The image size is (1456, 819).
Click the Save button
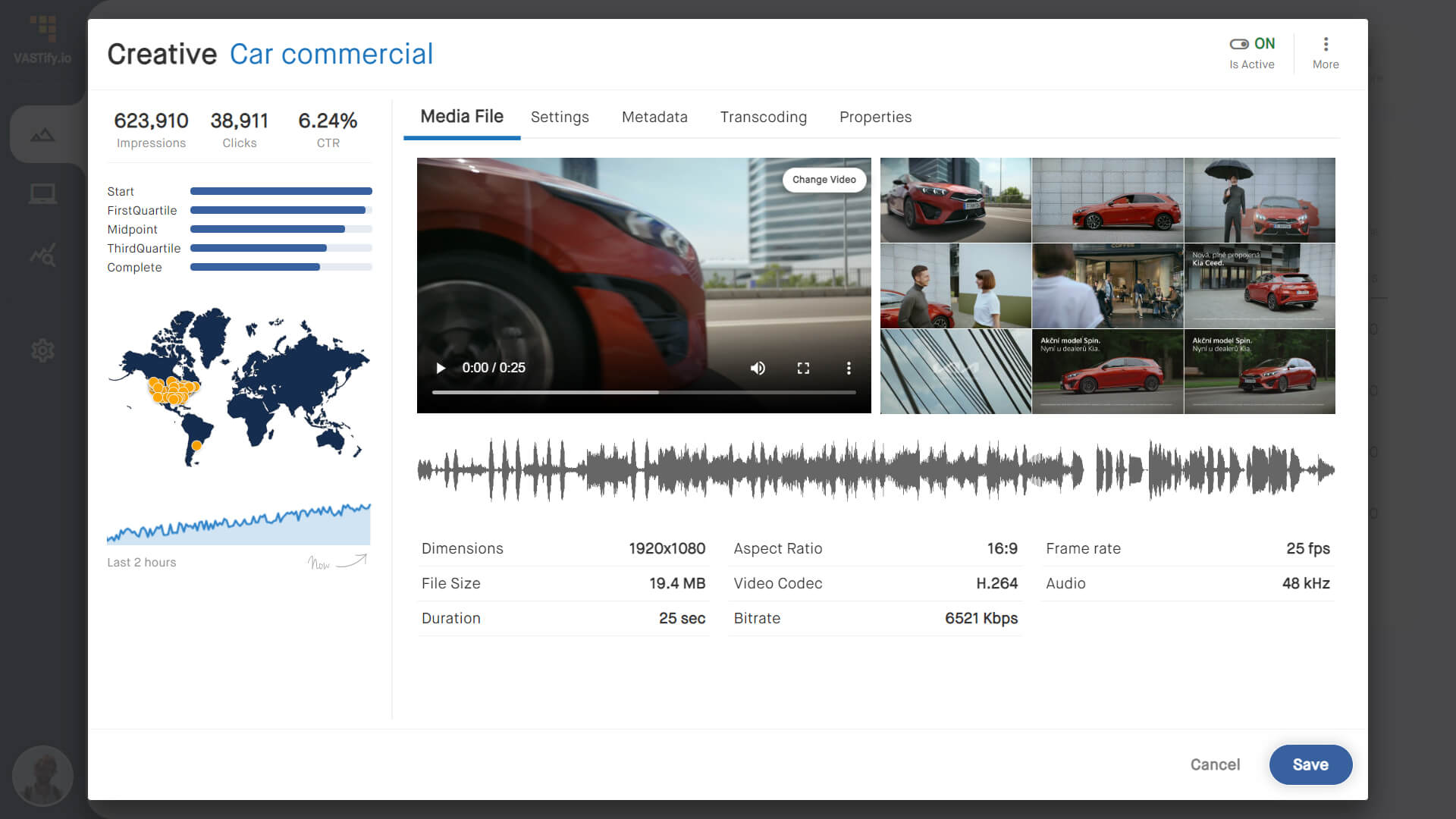pos(1311,764)
